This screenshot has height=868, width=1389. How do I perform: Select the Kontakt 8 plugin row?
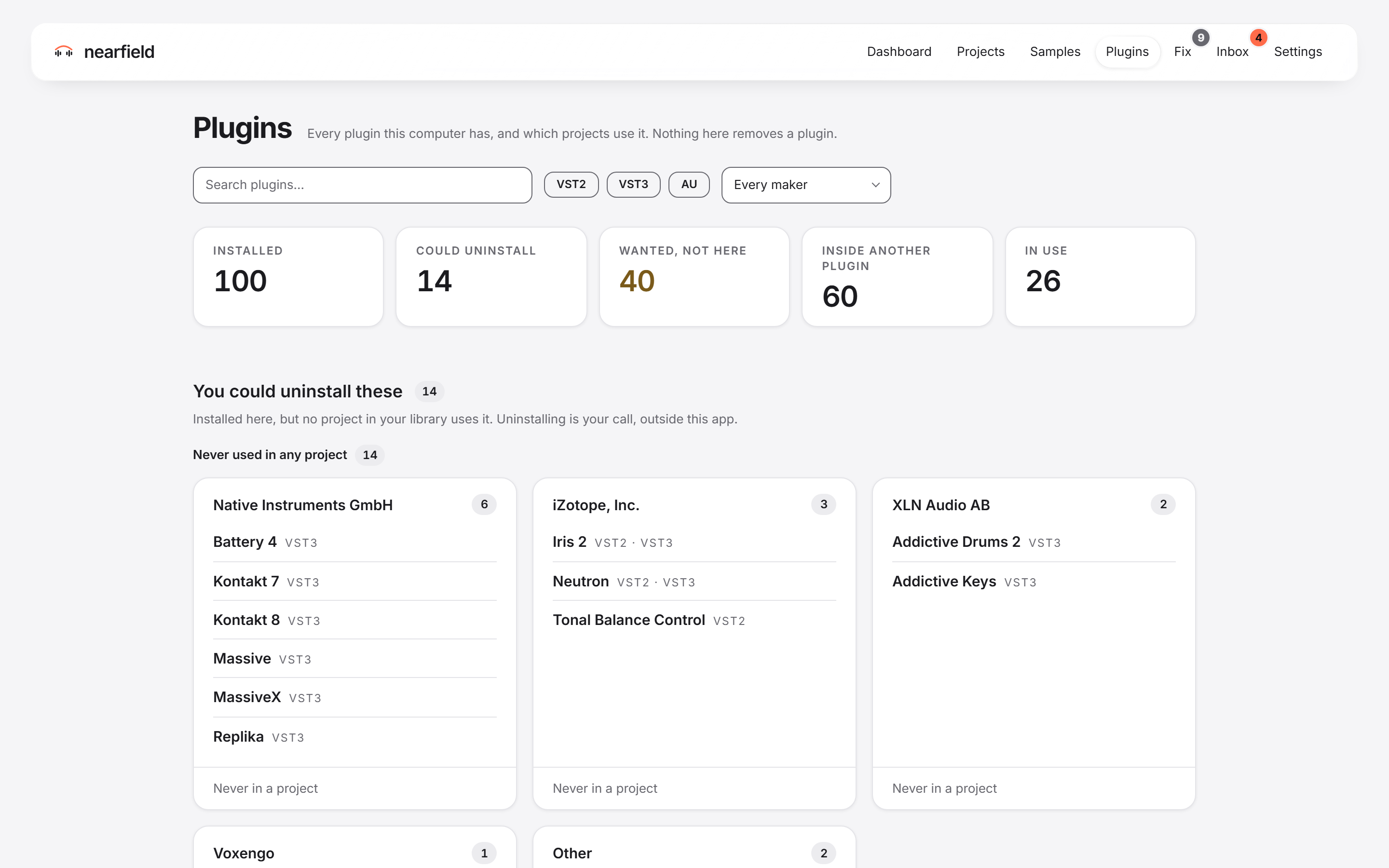point(354,620)
